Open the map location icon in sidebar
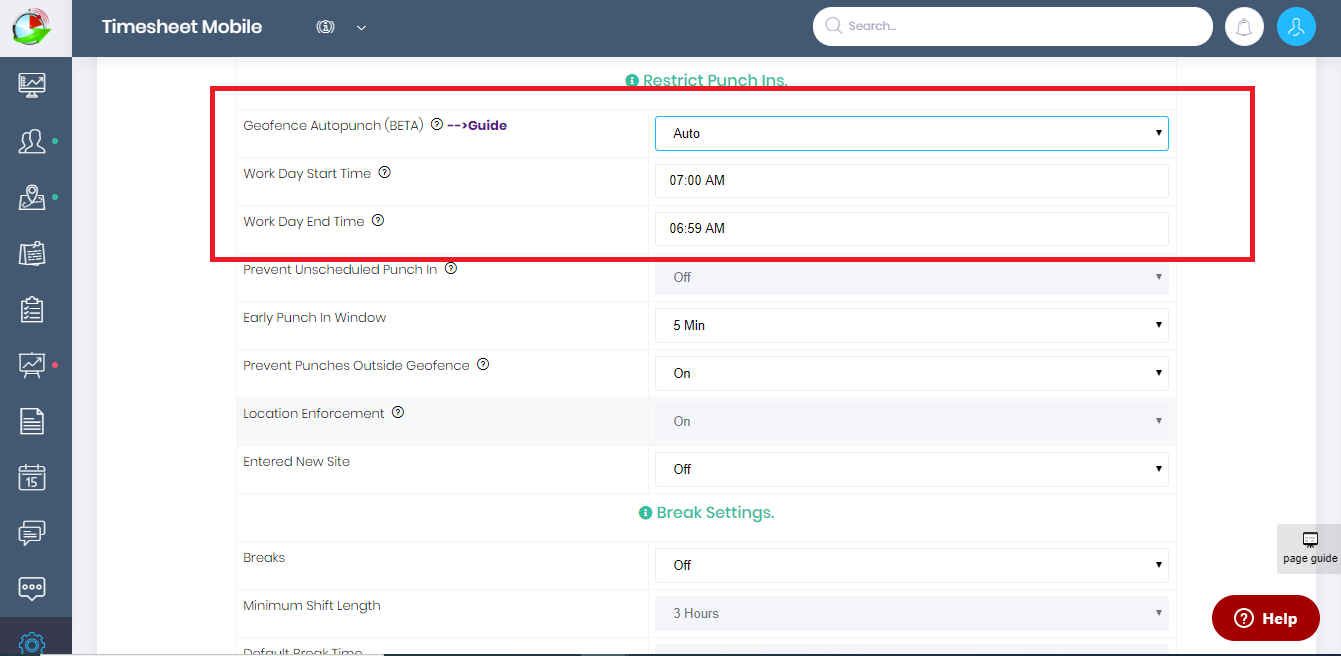The width and height of the screenshot is (1341, 656). pos(32,198)
